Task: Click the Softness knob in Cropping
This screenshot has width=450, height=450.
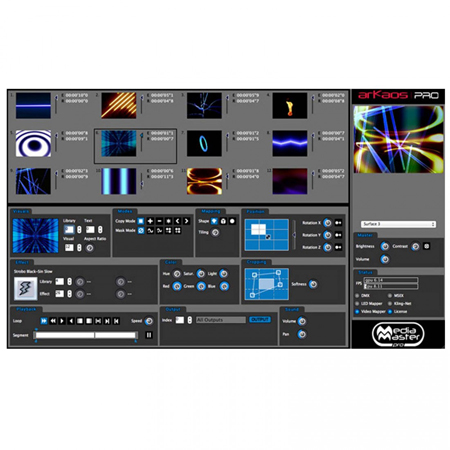Action: [313, 284]
